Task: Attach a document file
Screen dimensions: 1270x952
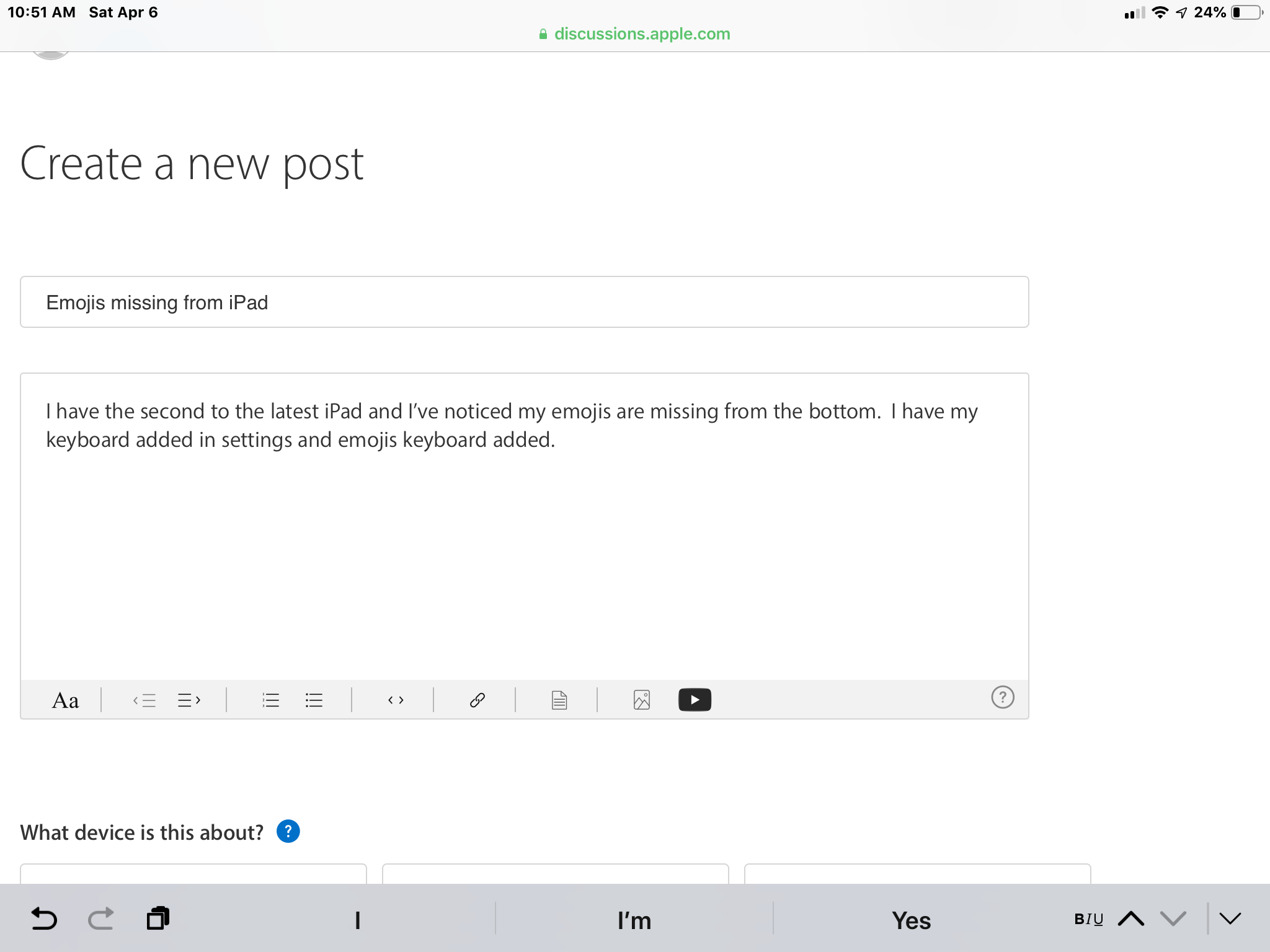Action: pyautogui.click(x=559, y=700)
